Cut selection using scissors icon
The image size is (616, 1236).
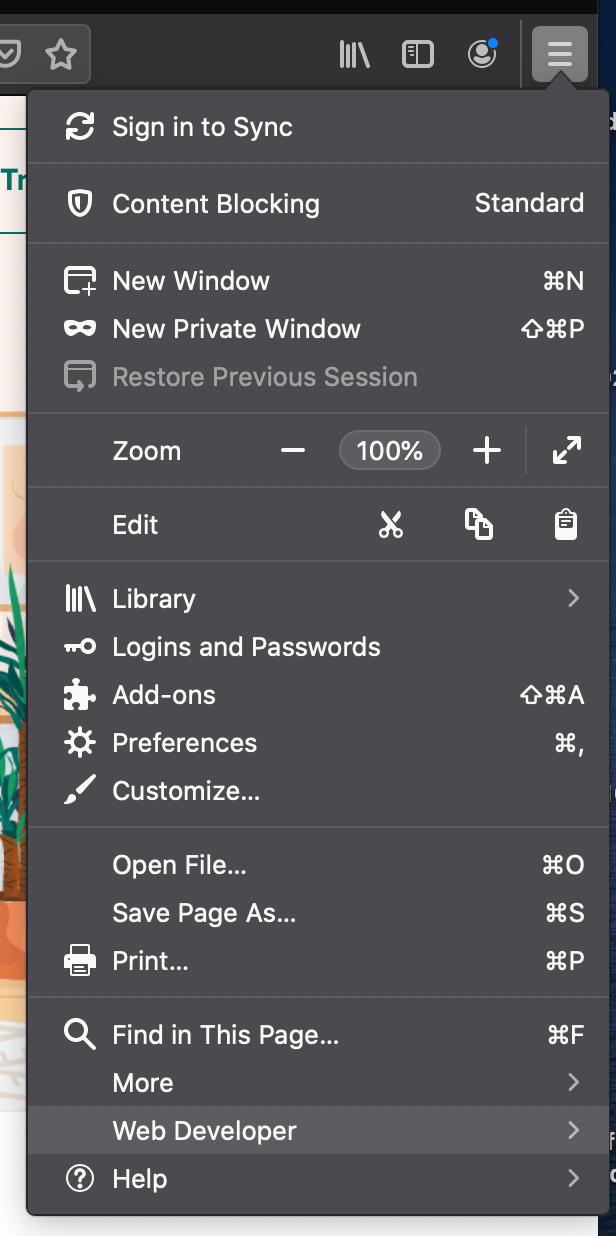coord(390,525)
